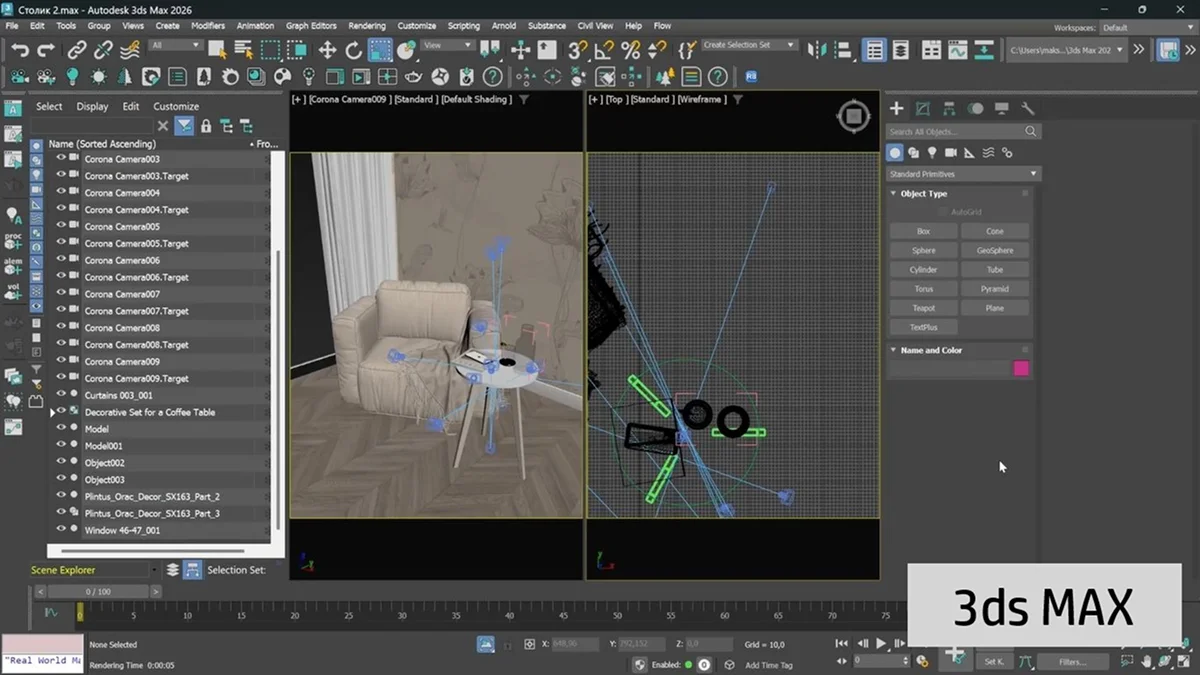Expand the Decorative Set for a Coffee Table

pyautogui.click(x=52, y=411)
